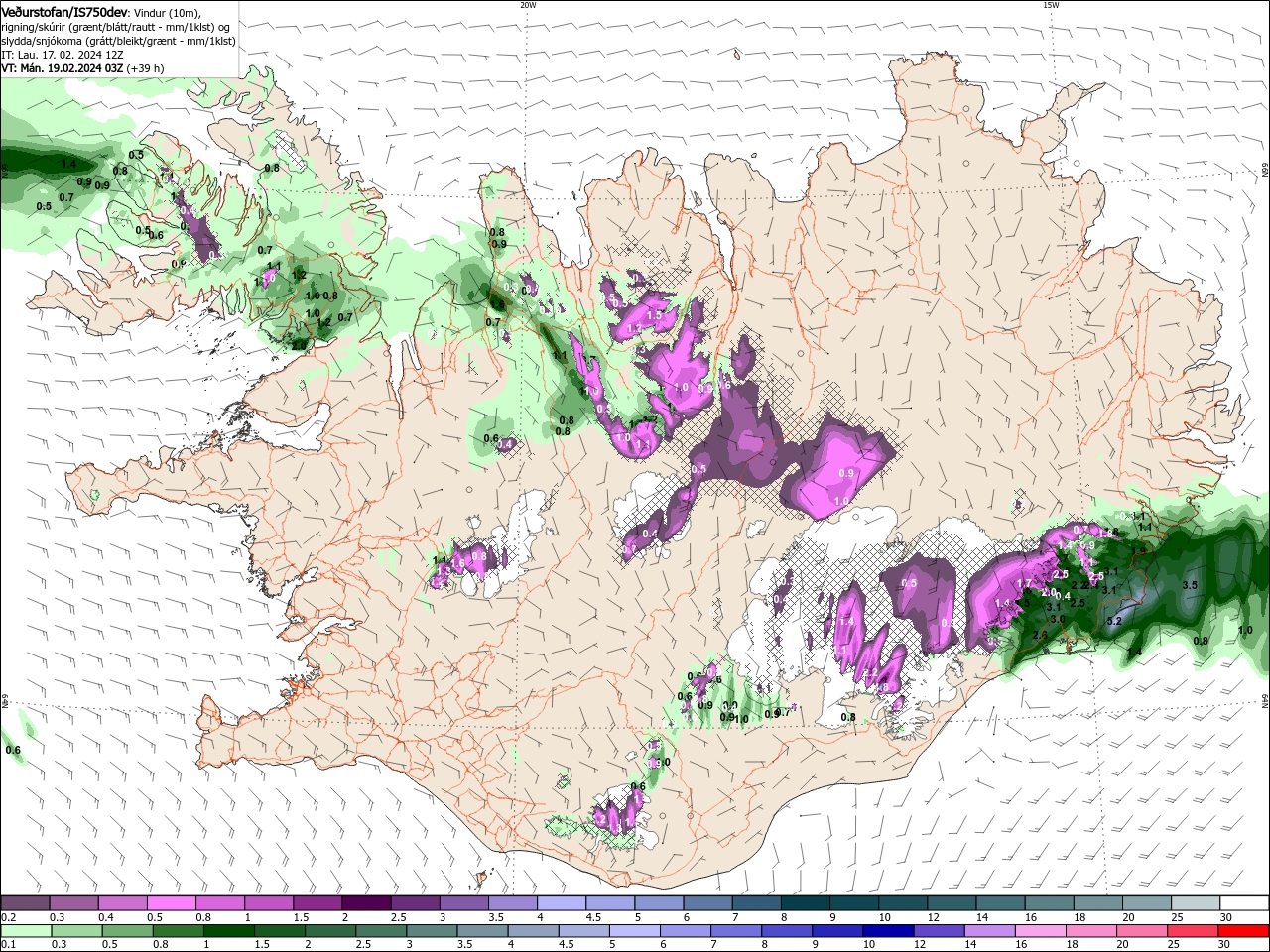The width and height of the screenshot is (1270, 952).
Task: Select the 'slydda/snjókoma' description line
Action: pyautogui.click(x=118, y=41)
